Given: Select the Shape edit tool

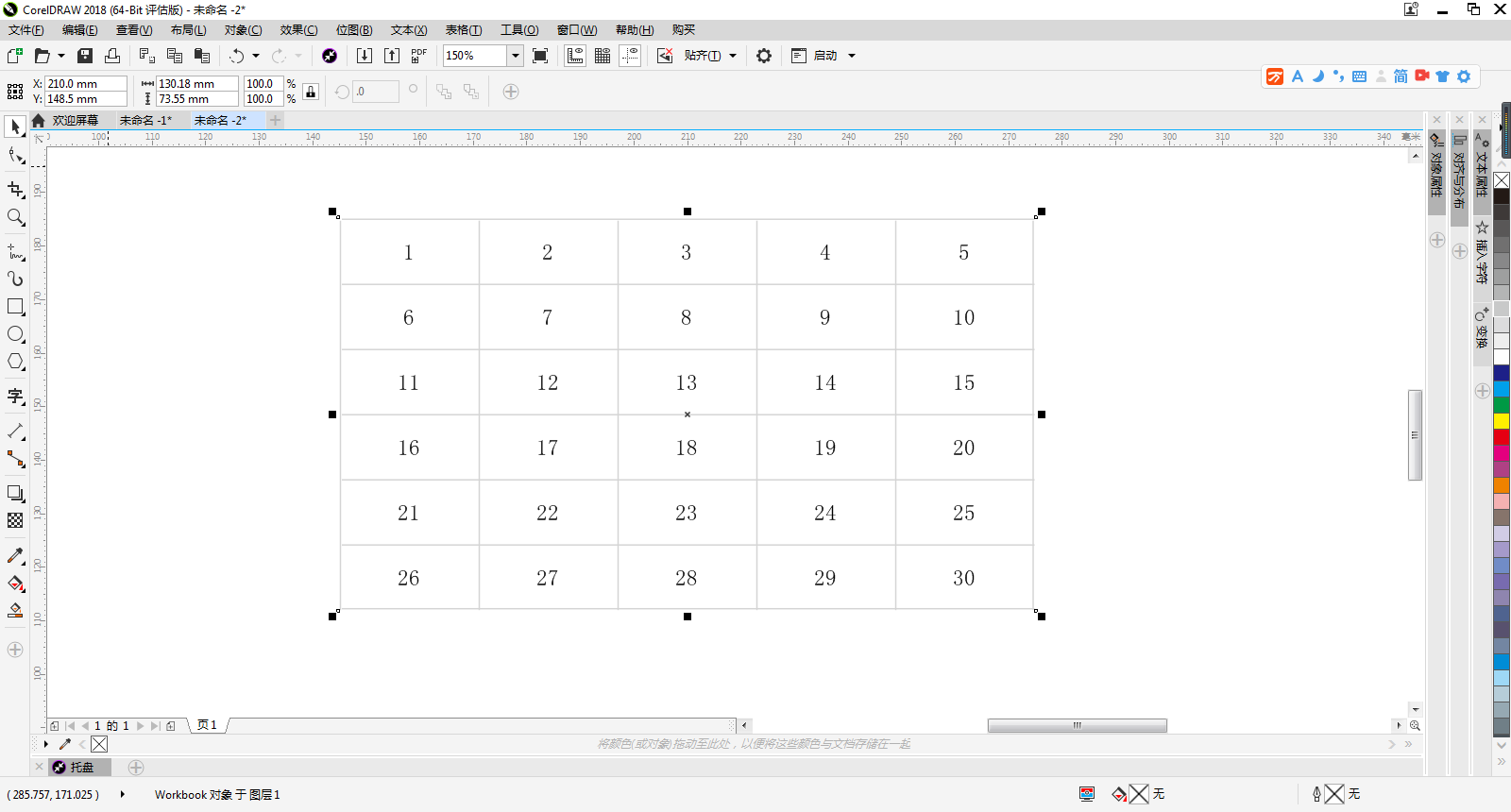Looking at the screenshot, I should coord(15,156).
